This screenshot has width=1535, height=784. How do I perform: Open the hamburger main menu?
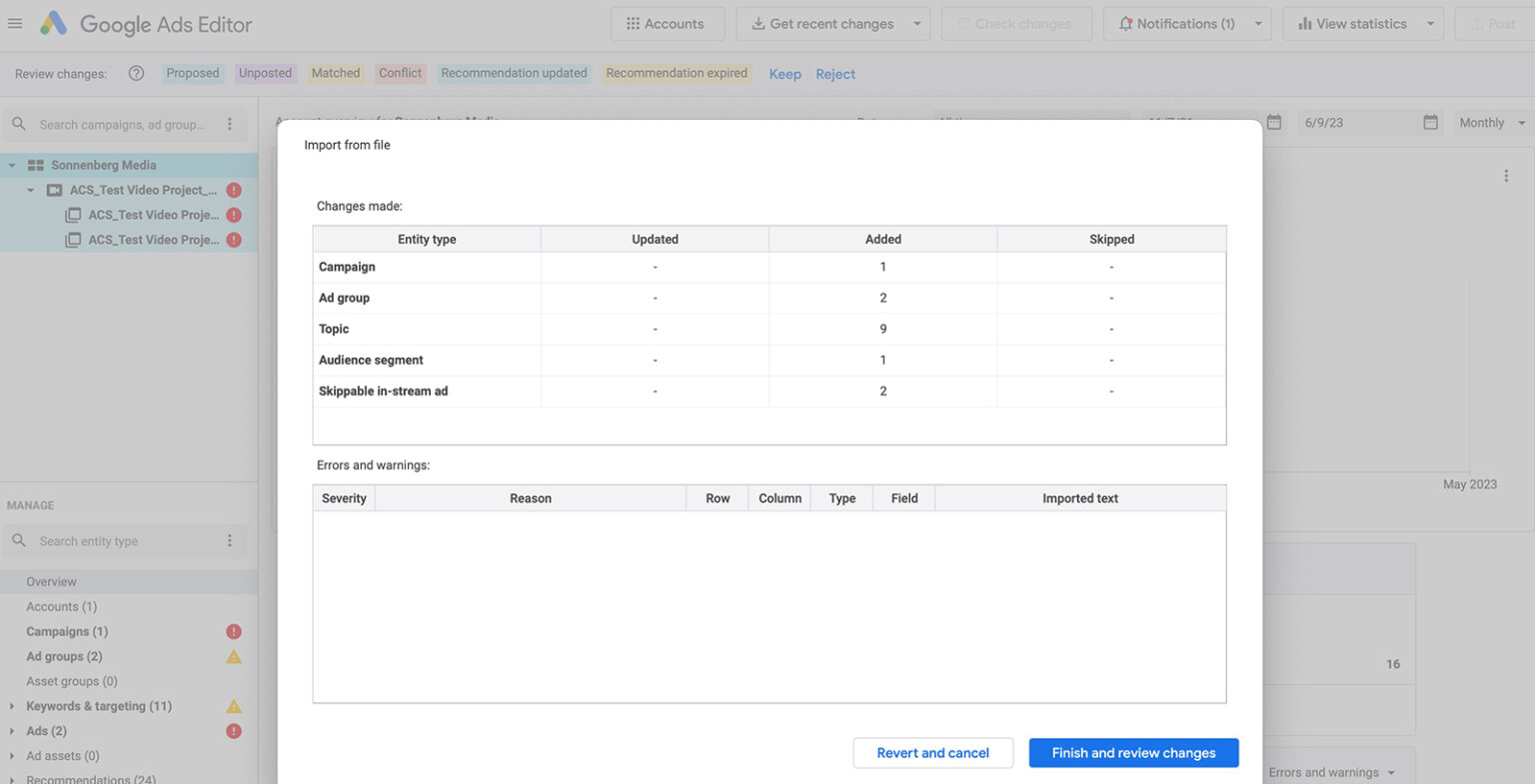tap(15, 23)
